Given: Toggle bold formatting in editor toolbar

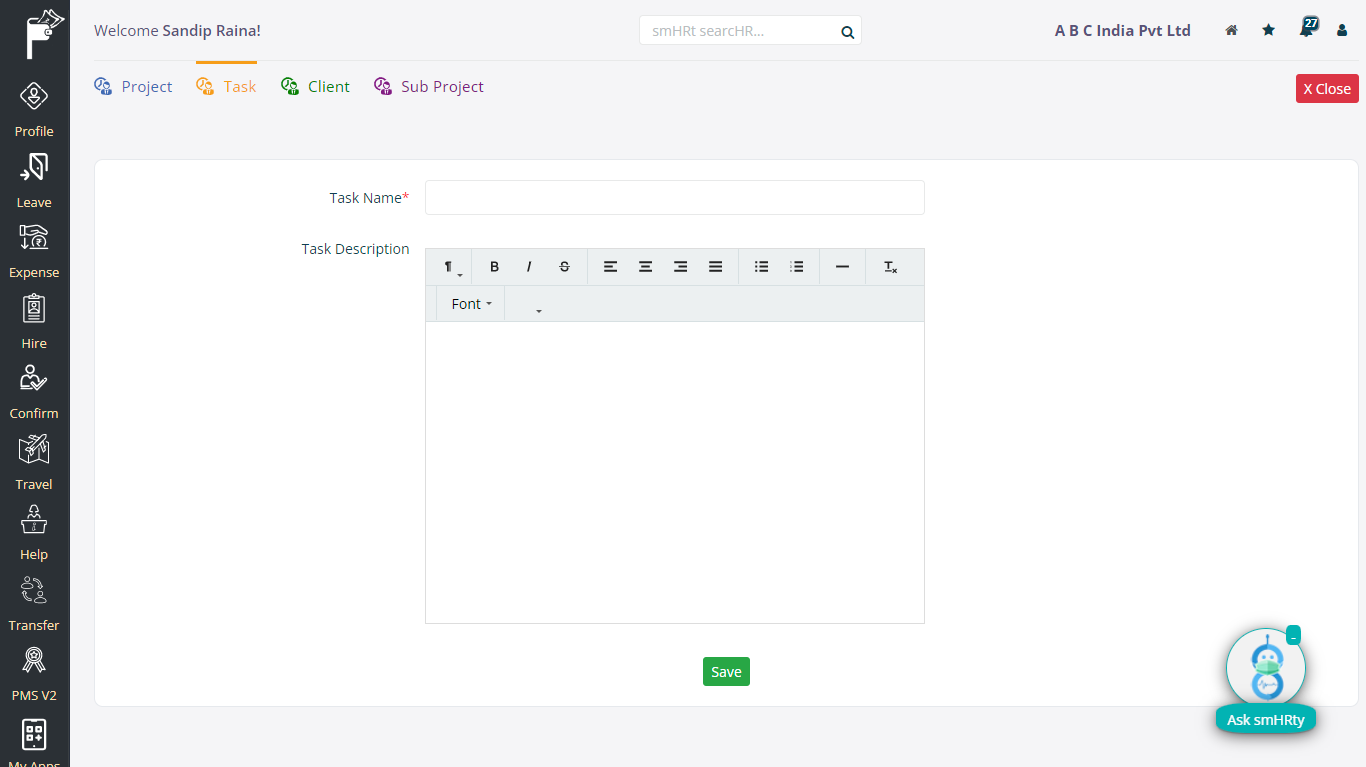Looking at the screenshot, I should 494,267.
